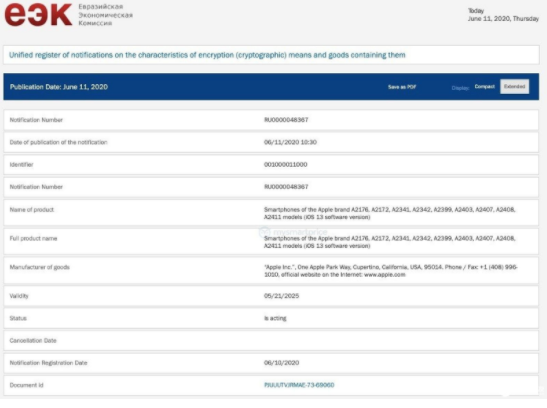Click the EEK logo

click(38, 14)
